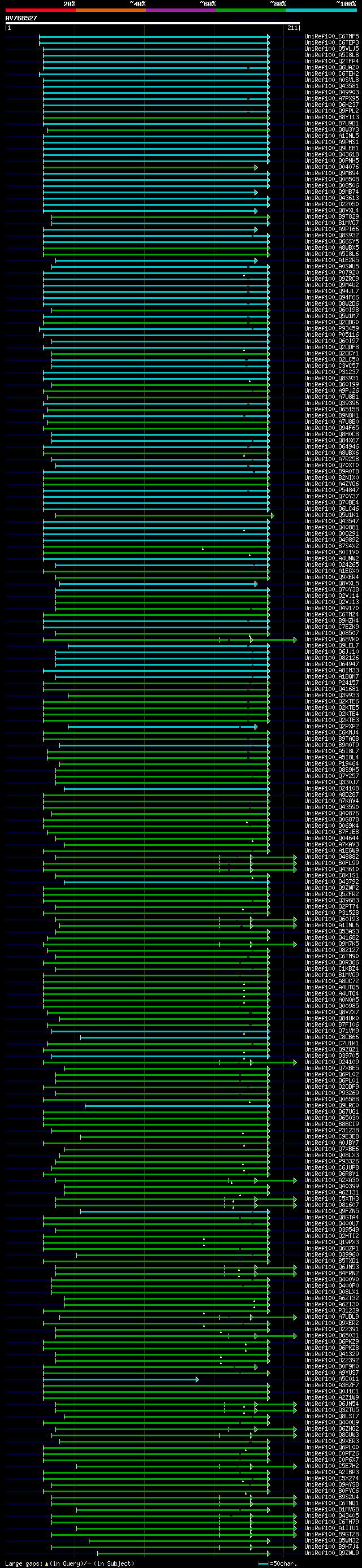Select the UniRef100_B9A0T9 label
362x1568 pixels.
point(331,744)
